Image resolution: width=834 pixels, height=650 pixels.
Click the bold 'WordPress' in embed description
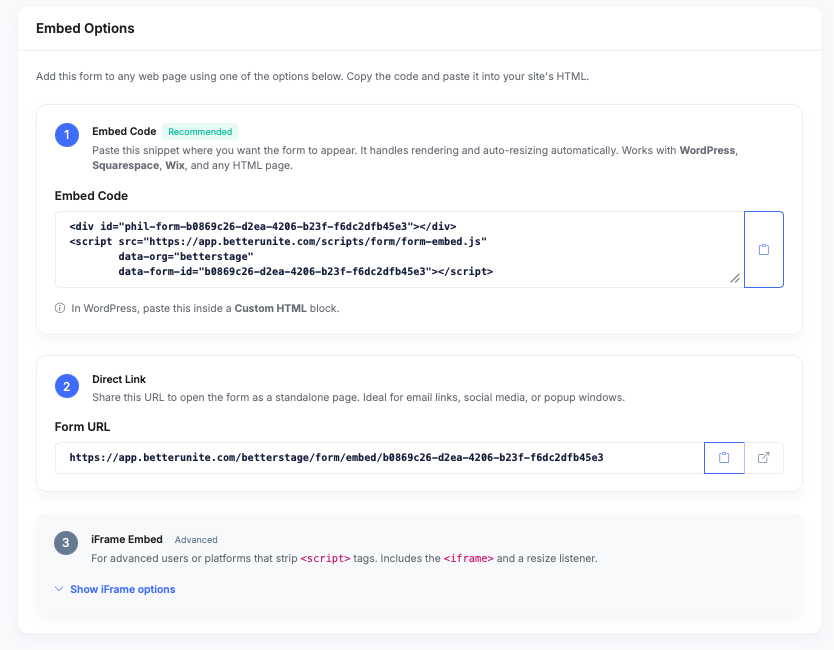707,151
